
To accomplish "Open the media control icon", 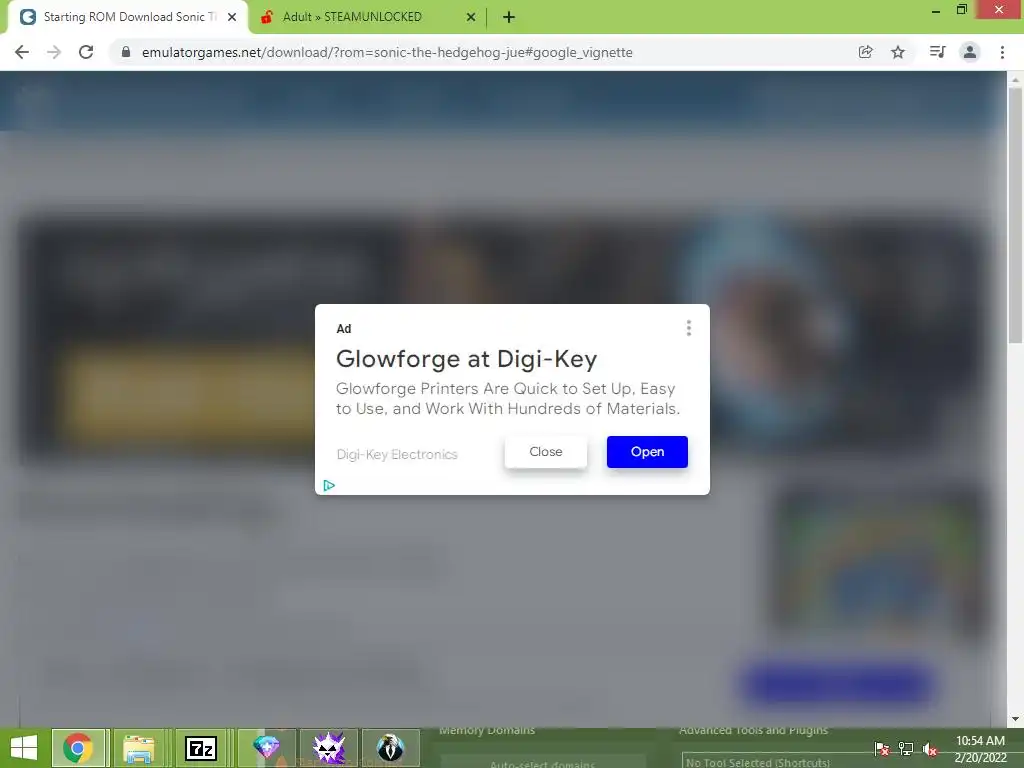I will coord(937,52).
